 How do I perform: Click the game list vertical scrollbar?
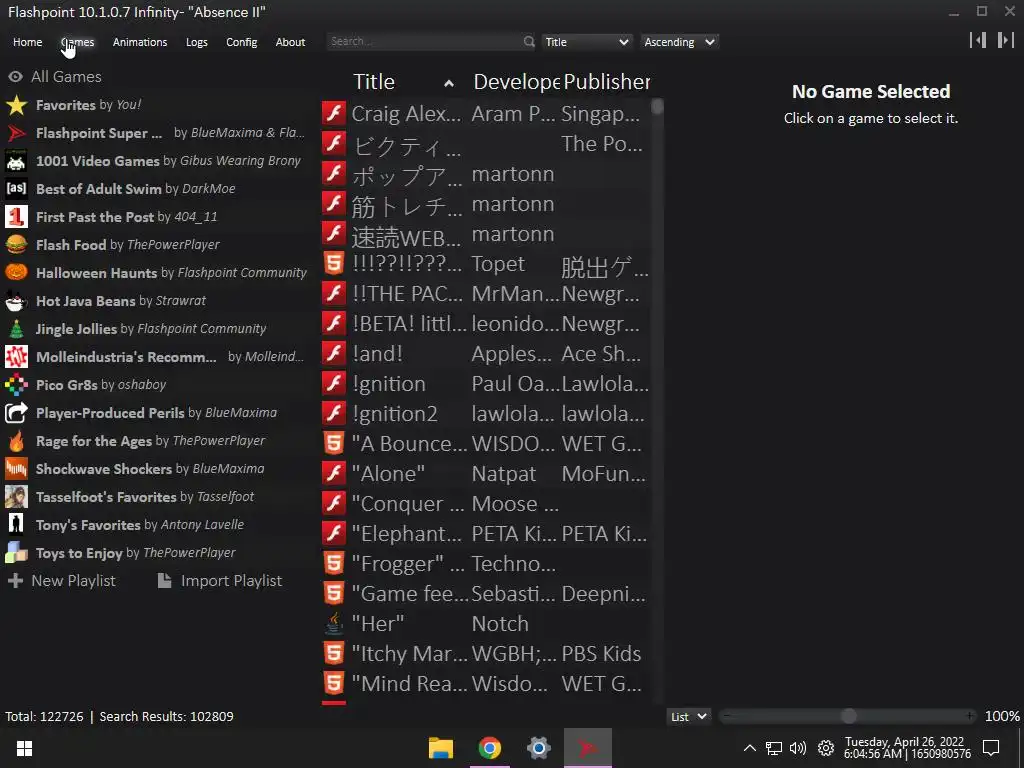(x=658, y=106)
